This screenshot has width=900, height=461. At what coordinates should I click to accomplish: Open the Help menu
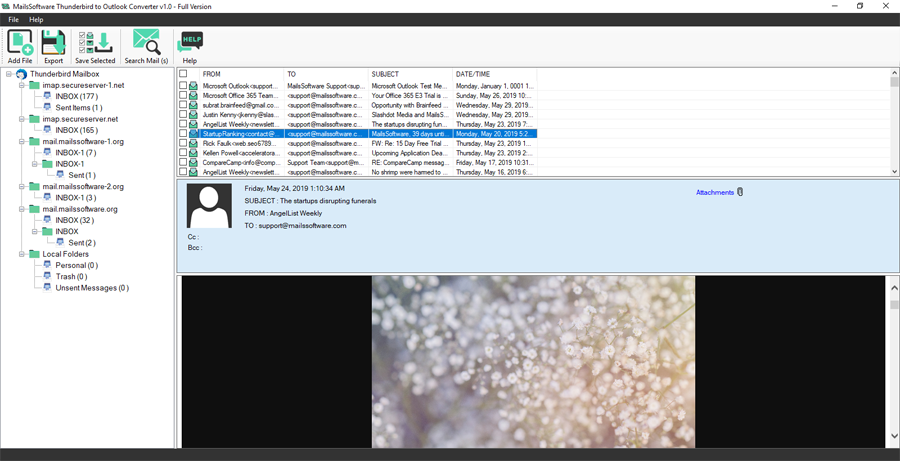pyautogui.click(x=36, y=20)
